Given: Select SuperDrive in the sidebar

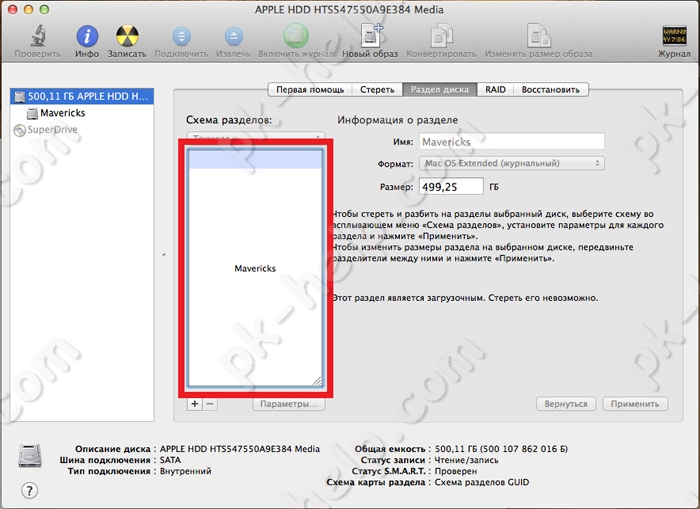Looking at the screenshot, I should pos(82,130).
